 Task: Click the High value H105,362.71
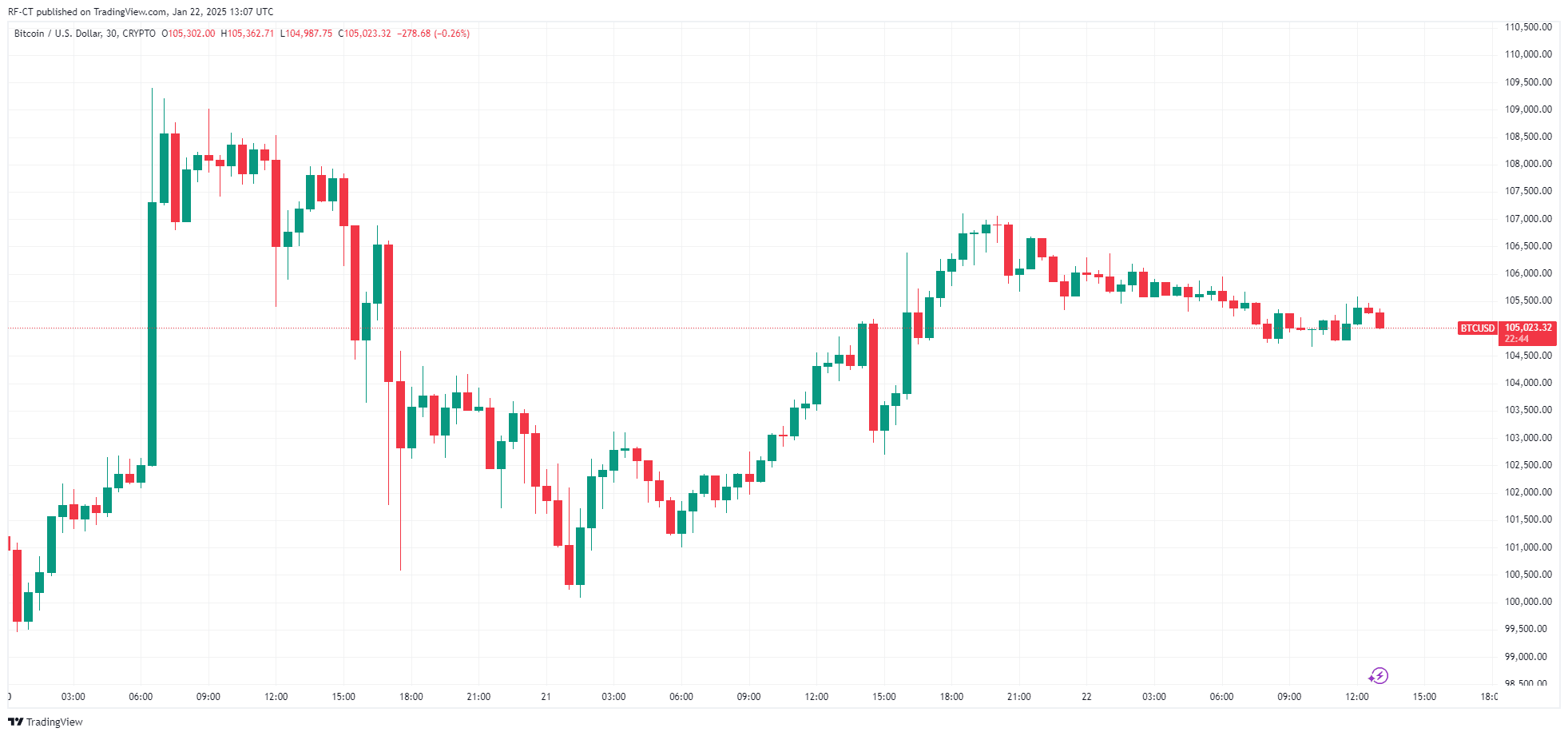pyautogui.click(x=248, y=34)
